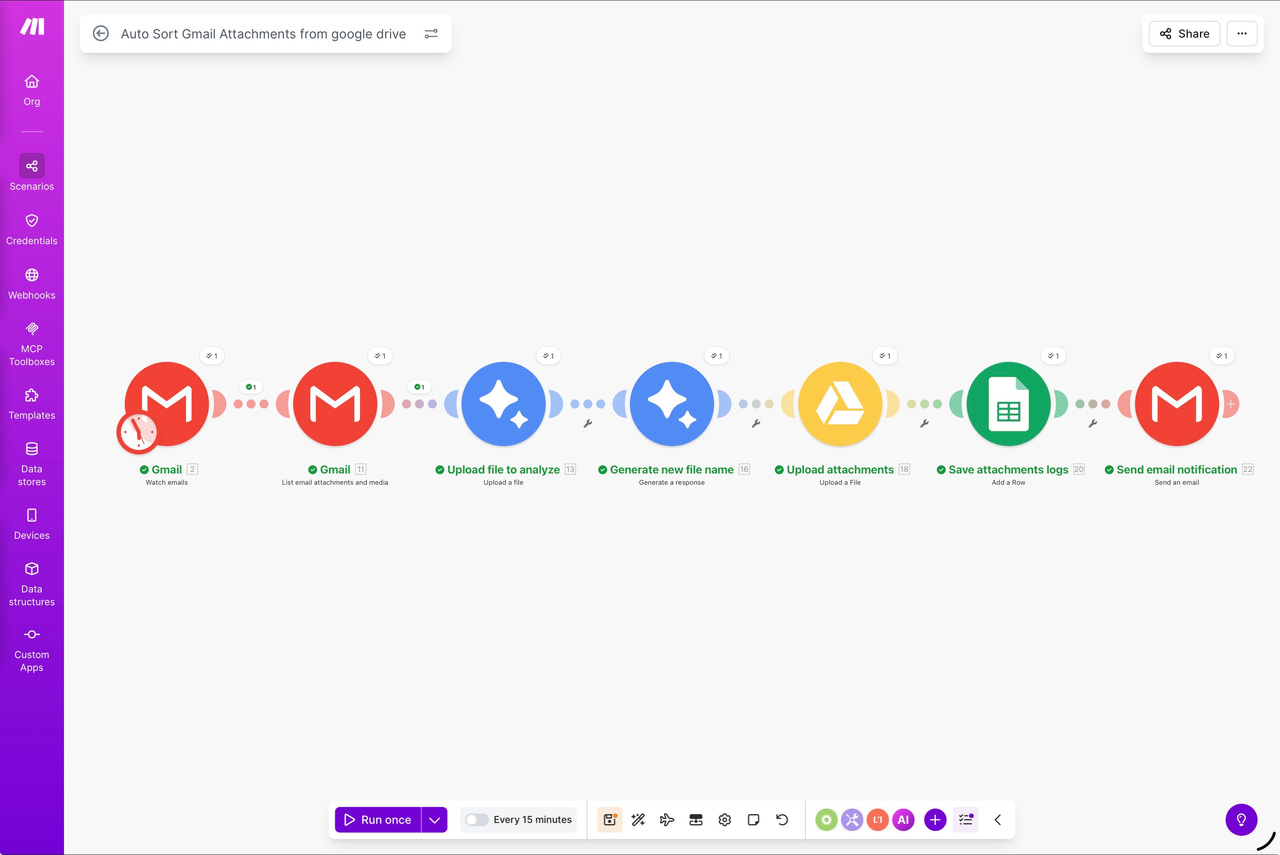Open result bubble above Gmail Watch emails
1280x855 pixels.
[211, 355]
